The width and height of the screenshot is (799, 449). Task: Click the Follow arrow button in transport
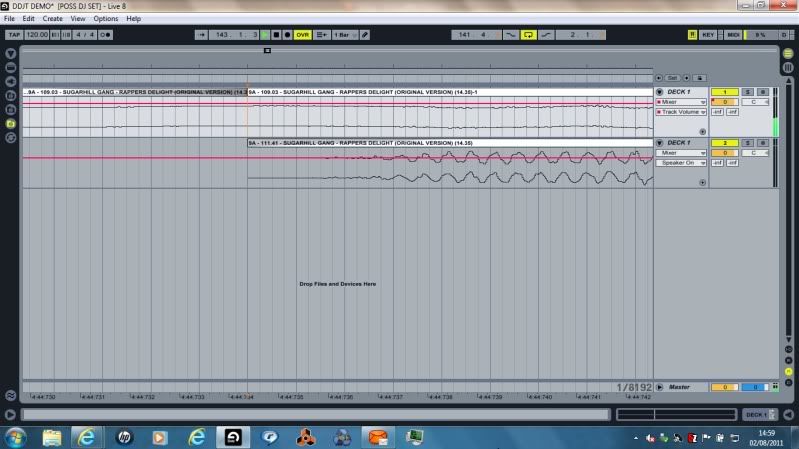coord(203,34)
